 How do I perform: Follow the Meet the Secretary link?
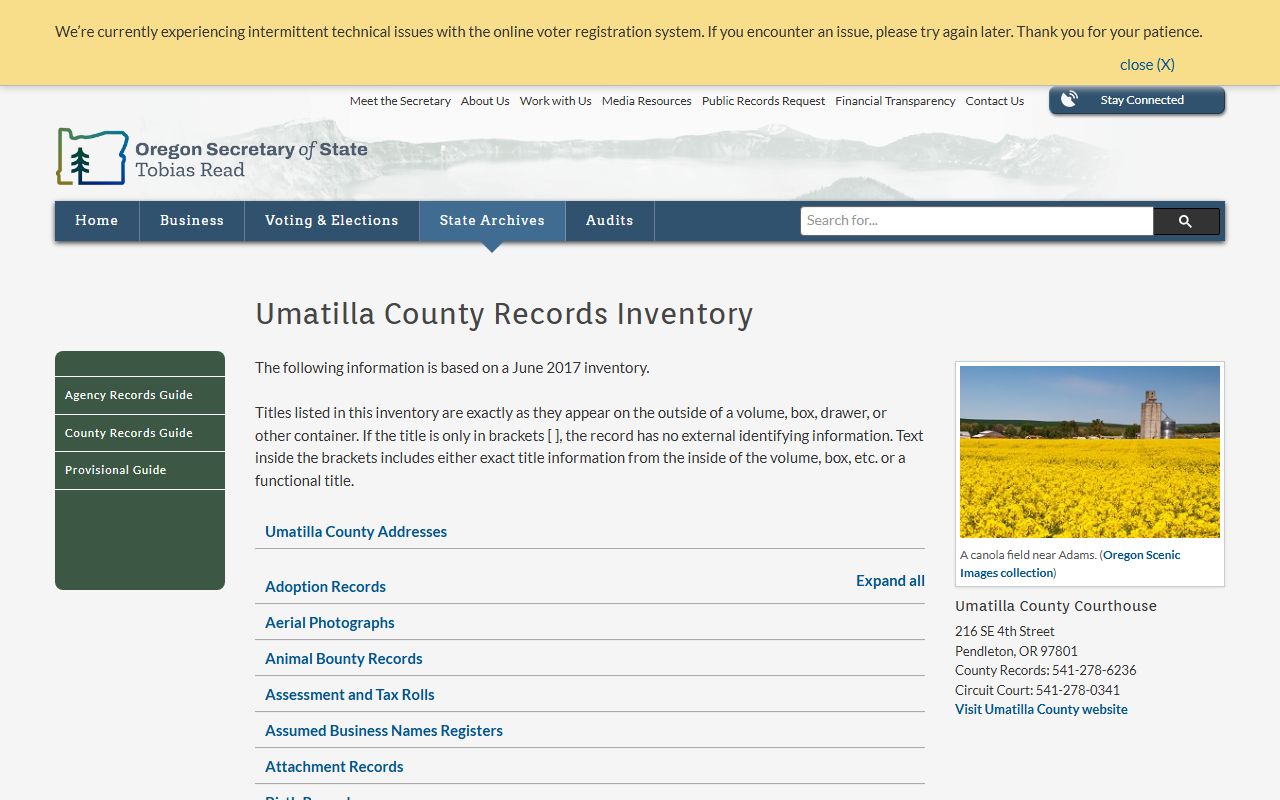coord(400,101)
